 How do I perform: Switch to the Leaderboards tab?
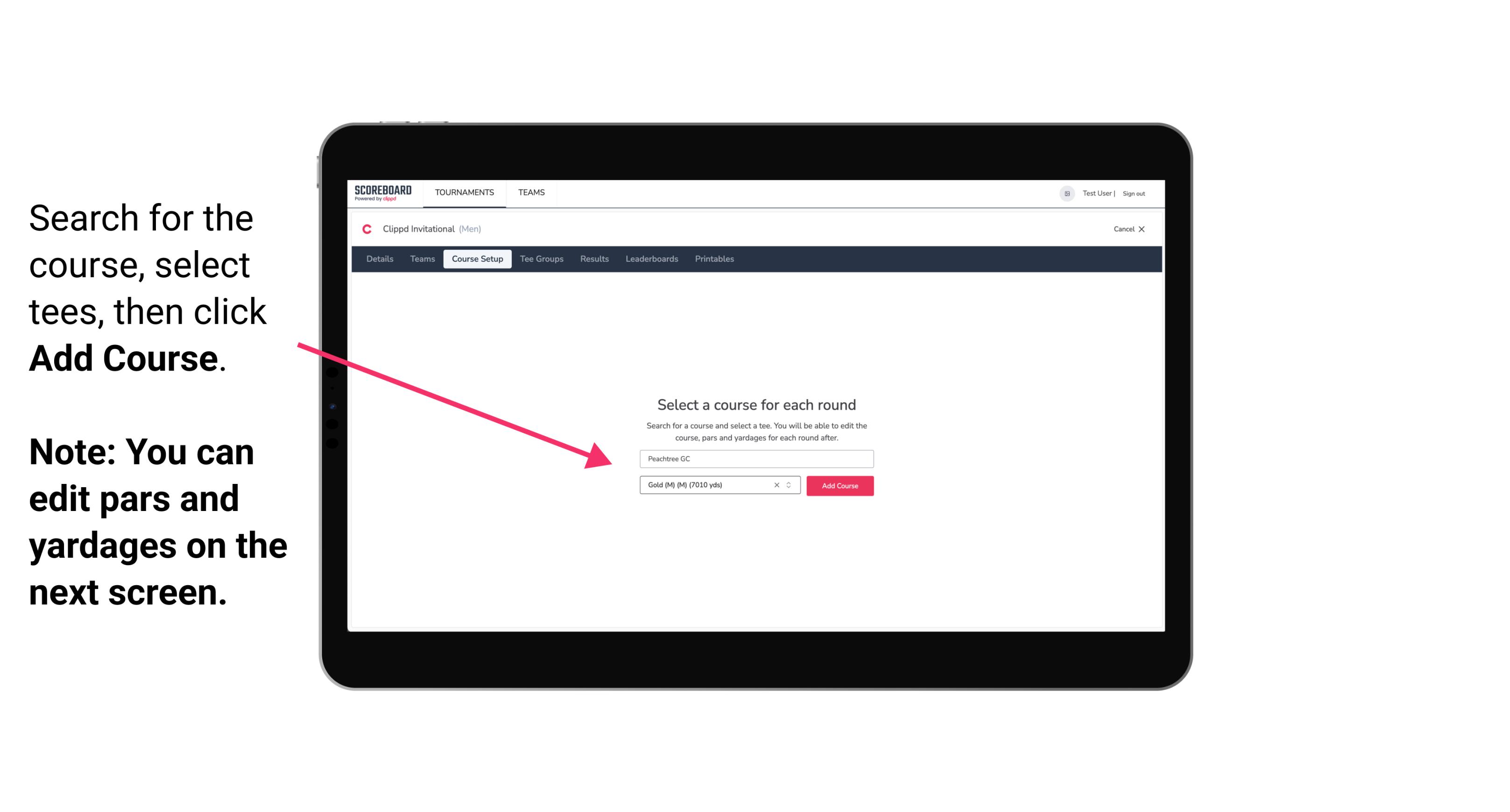651,259
